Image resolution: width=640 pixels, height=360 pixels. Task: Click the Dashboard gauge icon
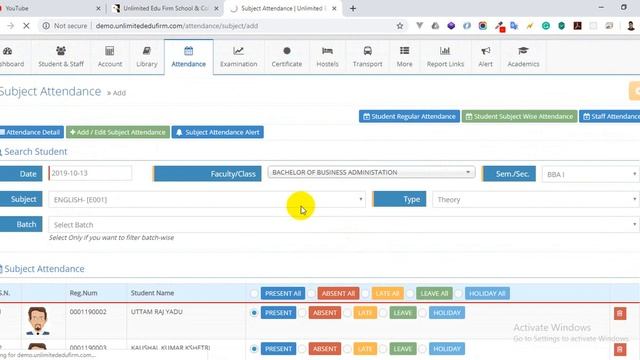[7, 51]
